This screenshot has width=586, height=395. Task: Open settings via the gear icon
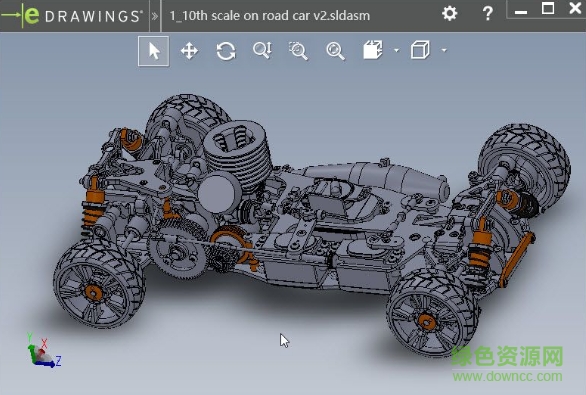(x=450, y=13)
